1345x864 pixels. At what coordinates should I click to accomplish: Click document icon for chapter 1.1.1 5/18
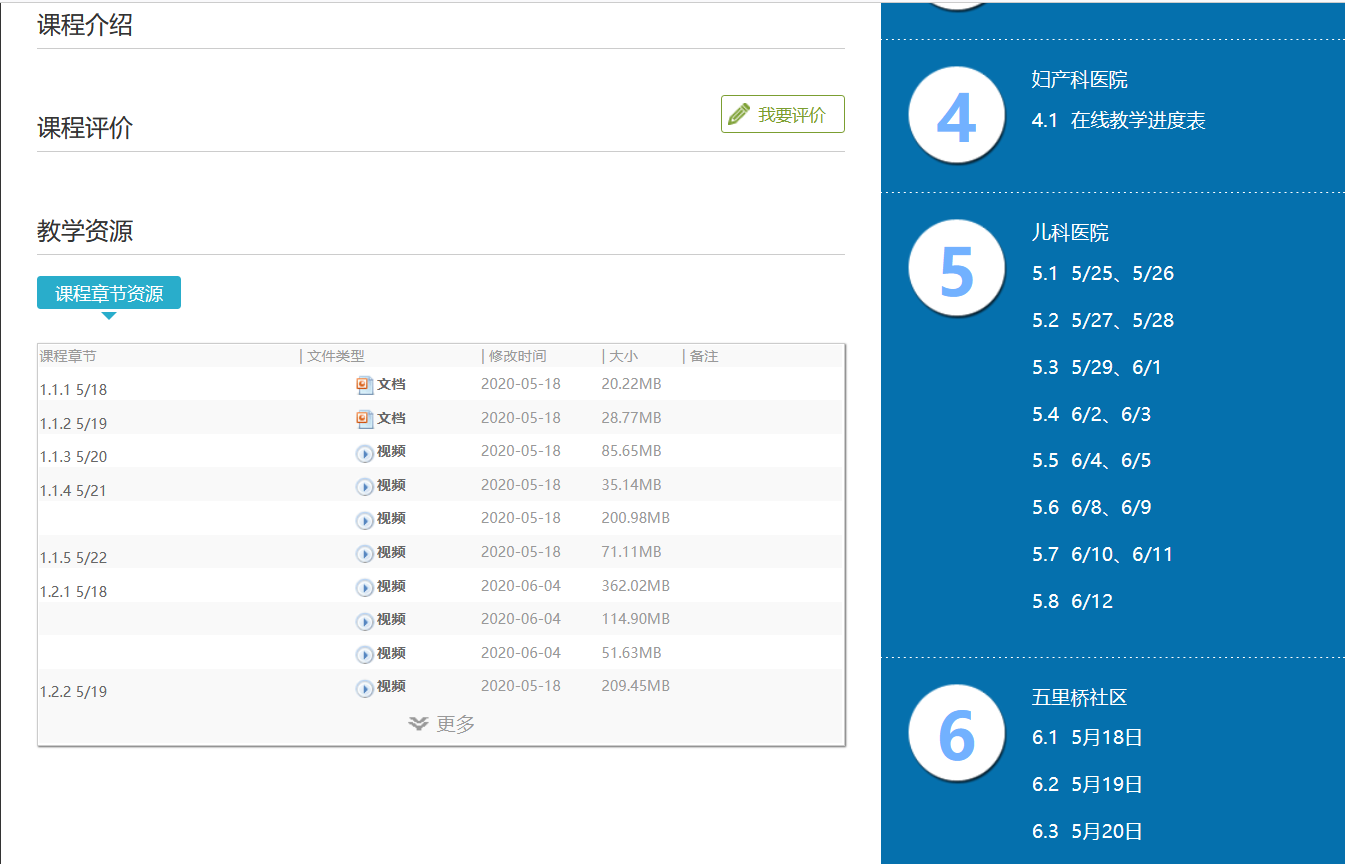point(365,385)
